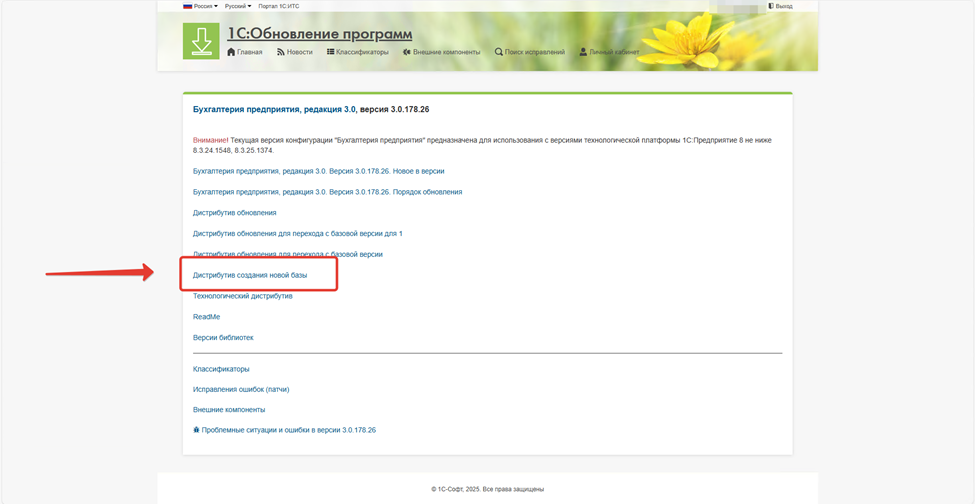This screenshot has height=504, width=975.
Task: Open the Технологический дистрибутив link
Action: [243, 296]
